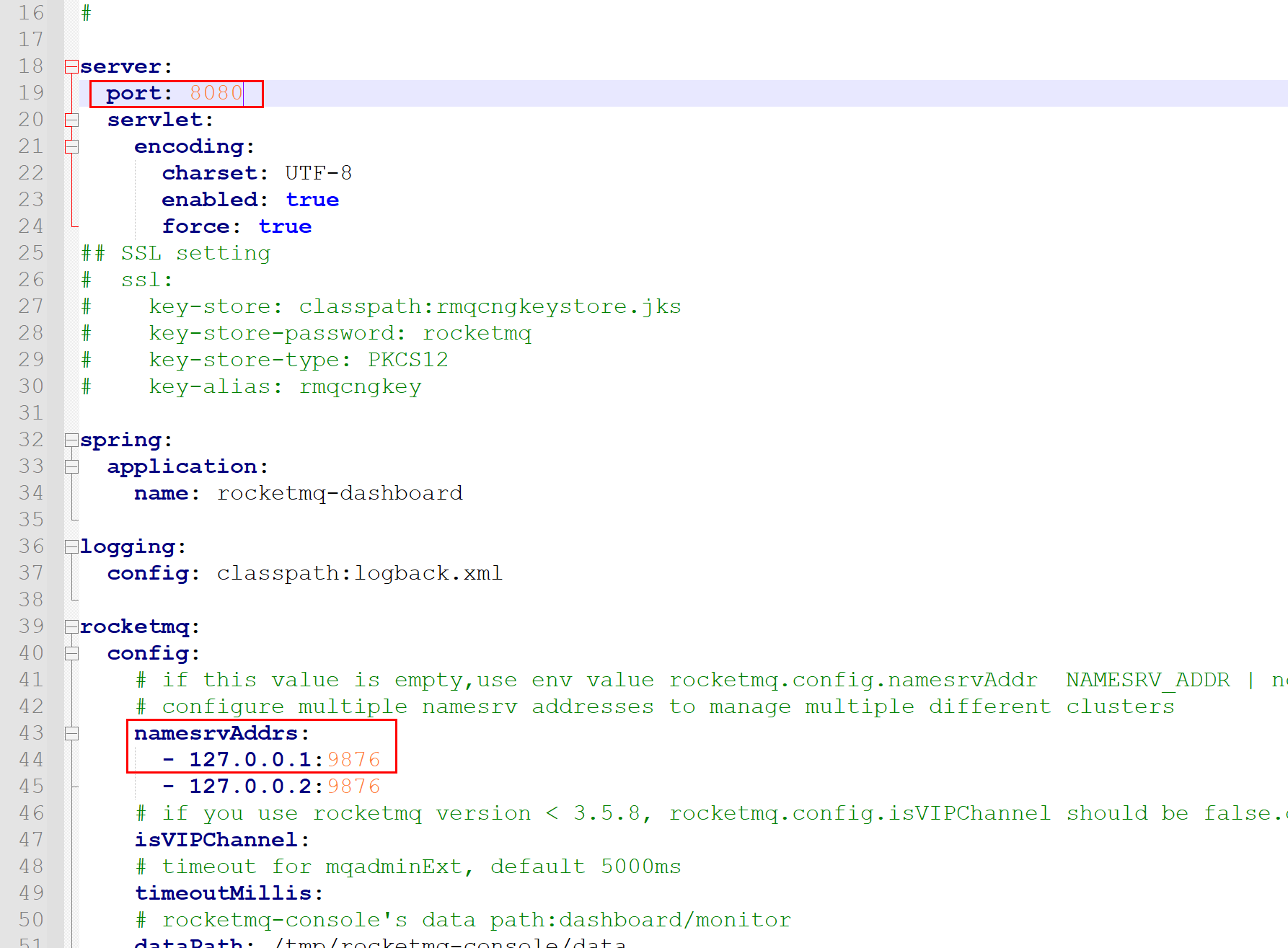The image size is (1288, 948).
Task: Collapse the config fold marker on line 40
Action: [x=71, y=653]
